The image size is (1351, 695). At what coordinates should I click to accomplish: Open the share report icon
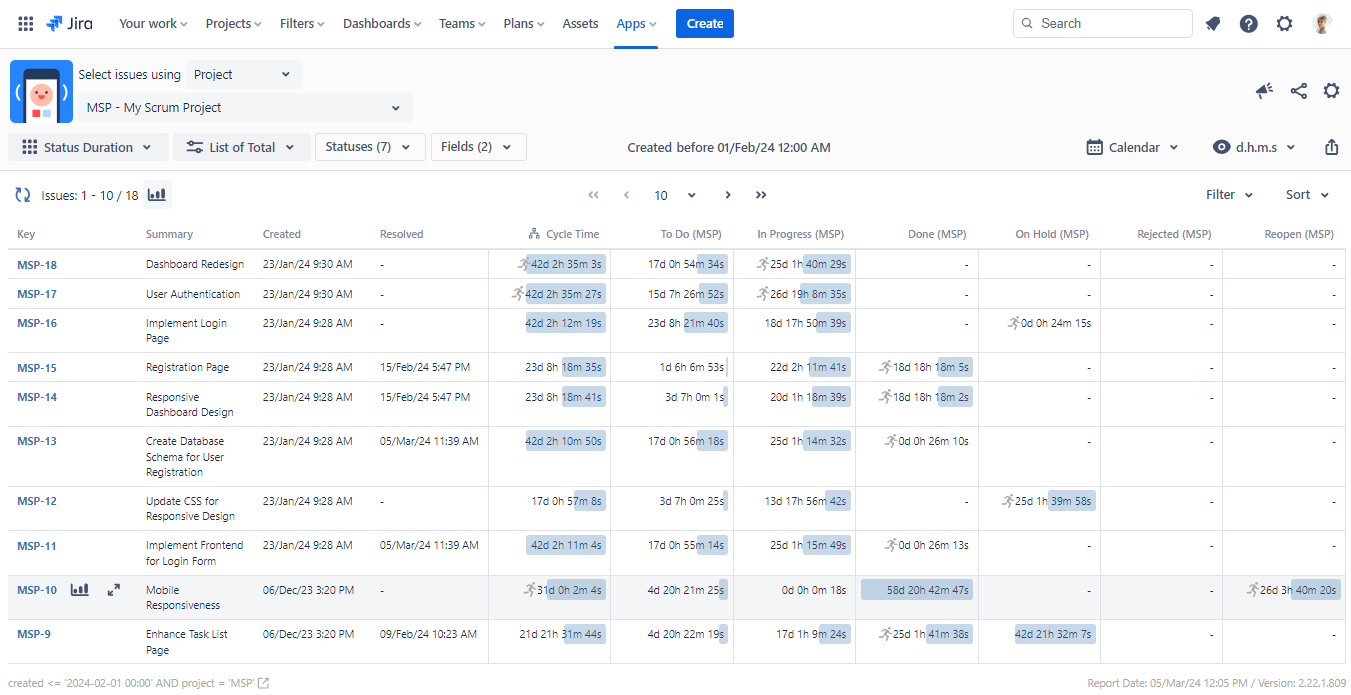point(1298,90)
